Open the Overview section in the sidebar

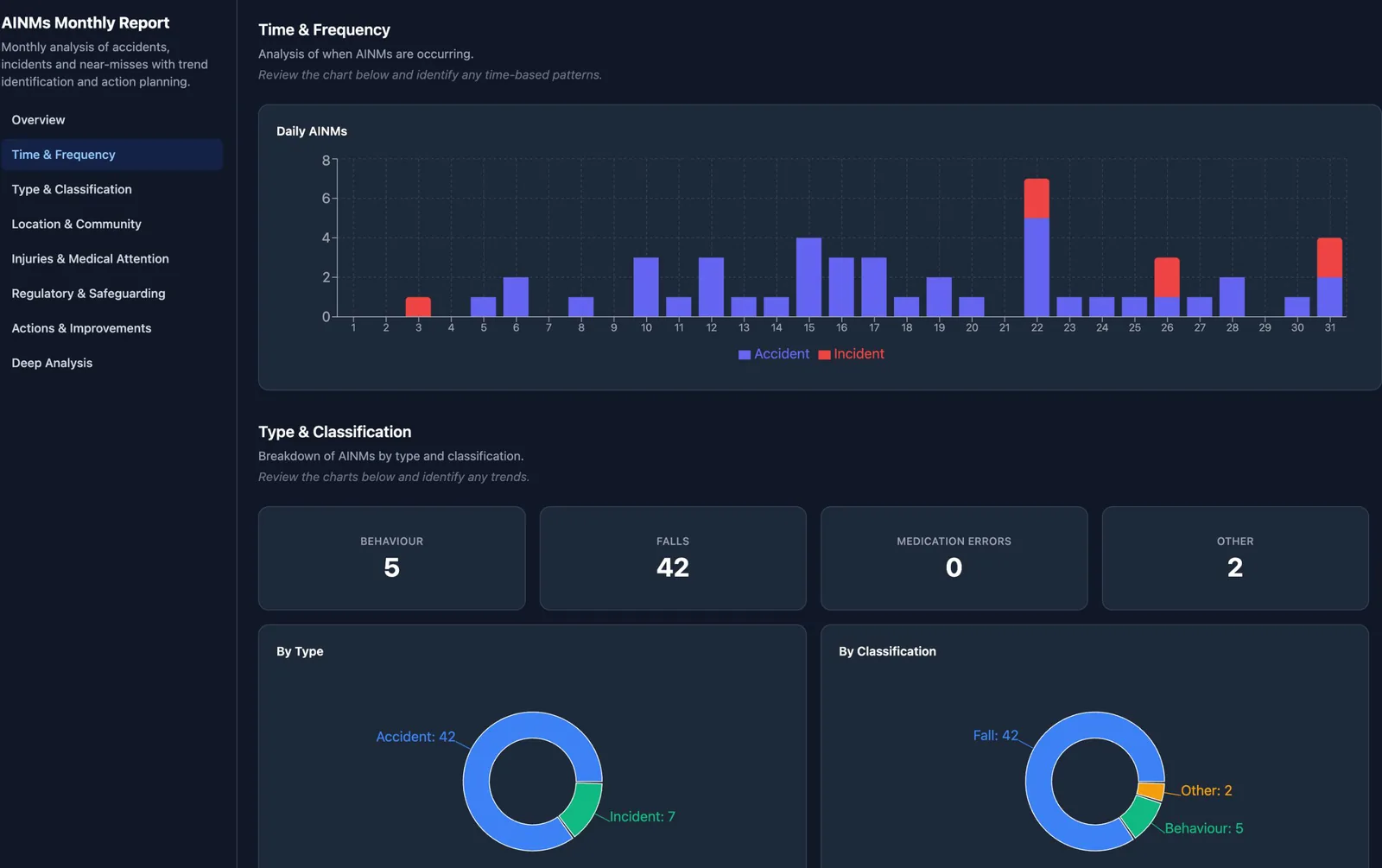coord(111,120)
